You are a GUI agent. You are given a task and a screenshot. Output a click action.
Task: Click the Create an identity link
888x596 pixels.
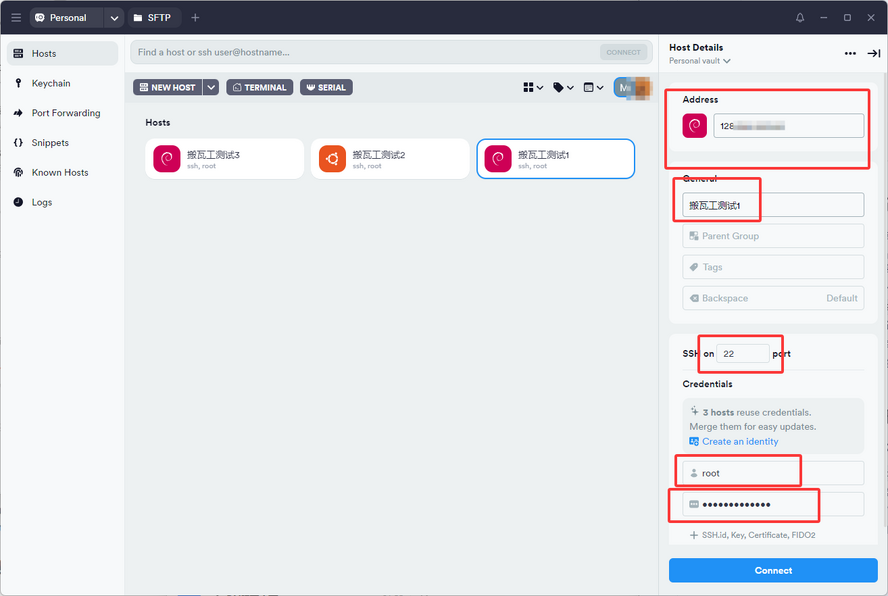739,441
